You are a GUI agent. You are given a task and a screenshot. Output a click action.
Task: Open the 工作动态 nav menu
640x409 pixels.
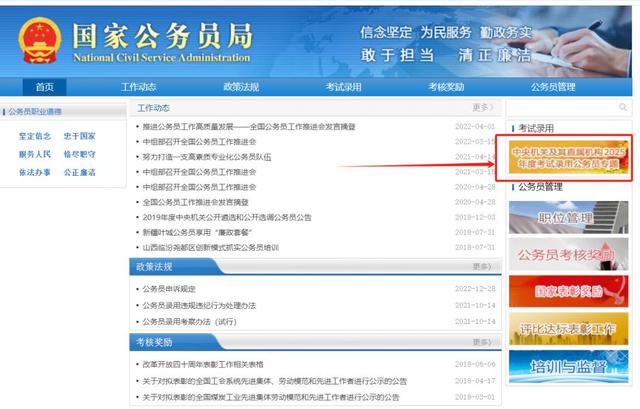138,87
